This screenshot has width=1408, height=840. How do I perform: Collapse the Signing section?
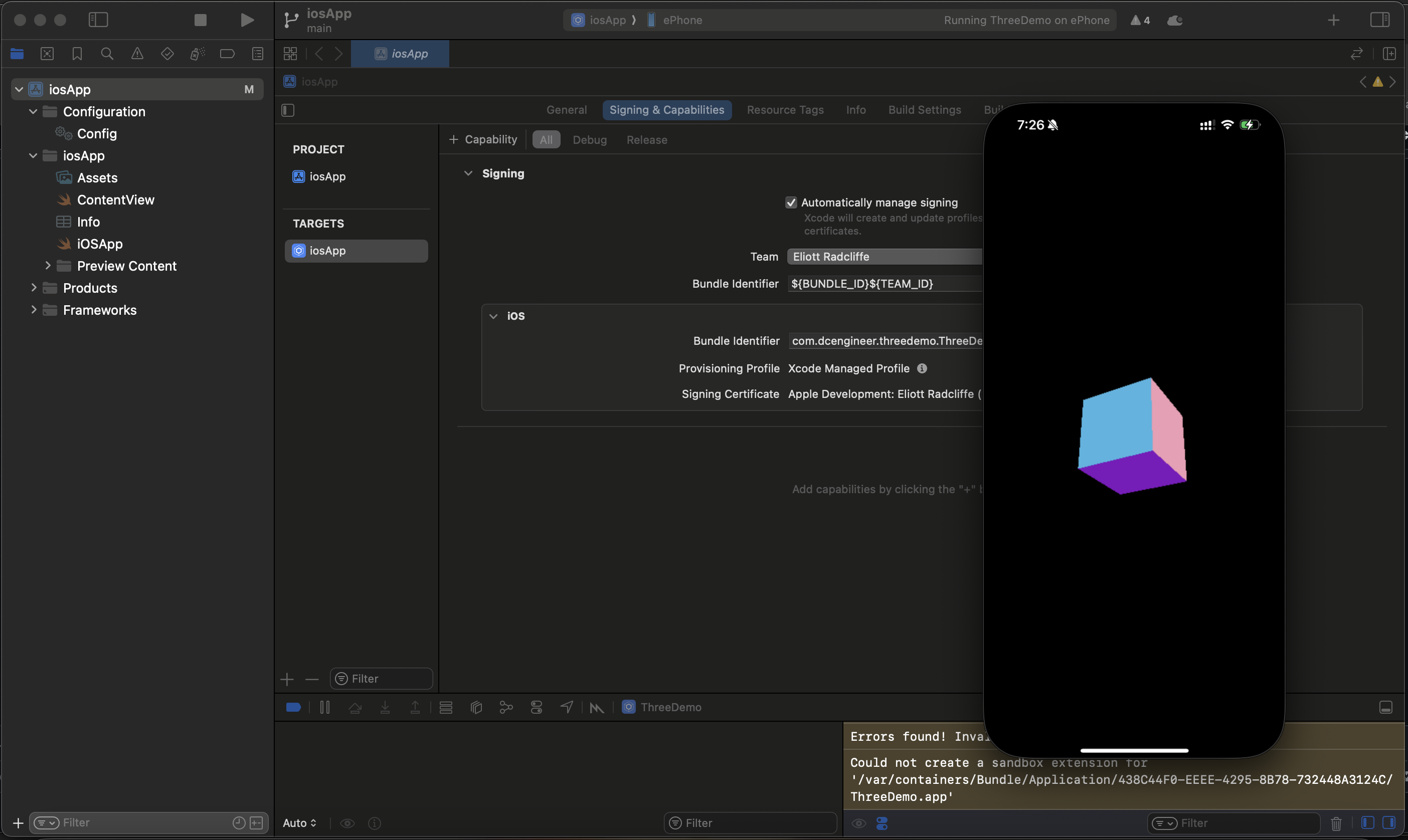pos(468,173)
